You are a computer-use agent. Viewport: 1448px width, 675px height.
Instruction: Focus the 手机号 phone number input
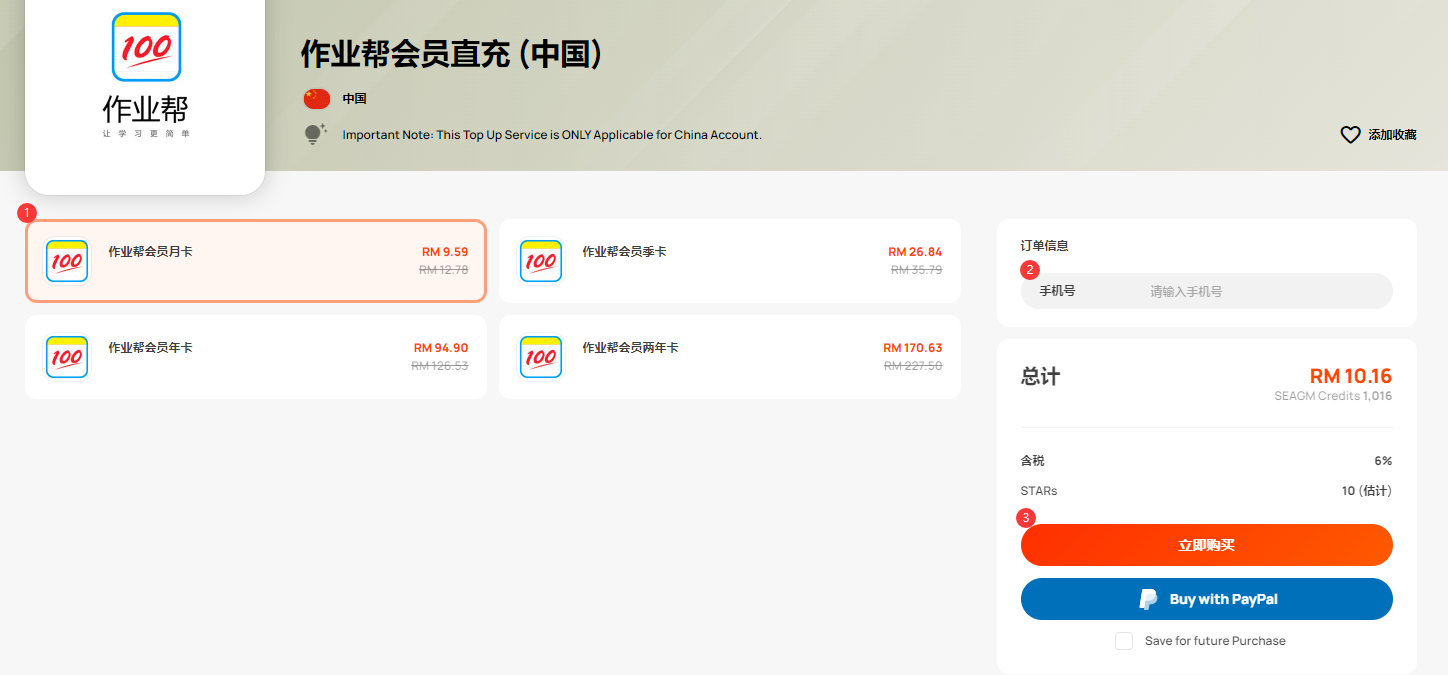1207,291
